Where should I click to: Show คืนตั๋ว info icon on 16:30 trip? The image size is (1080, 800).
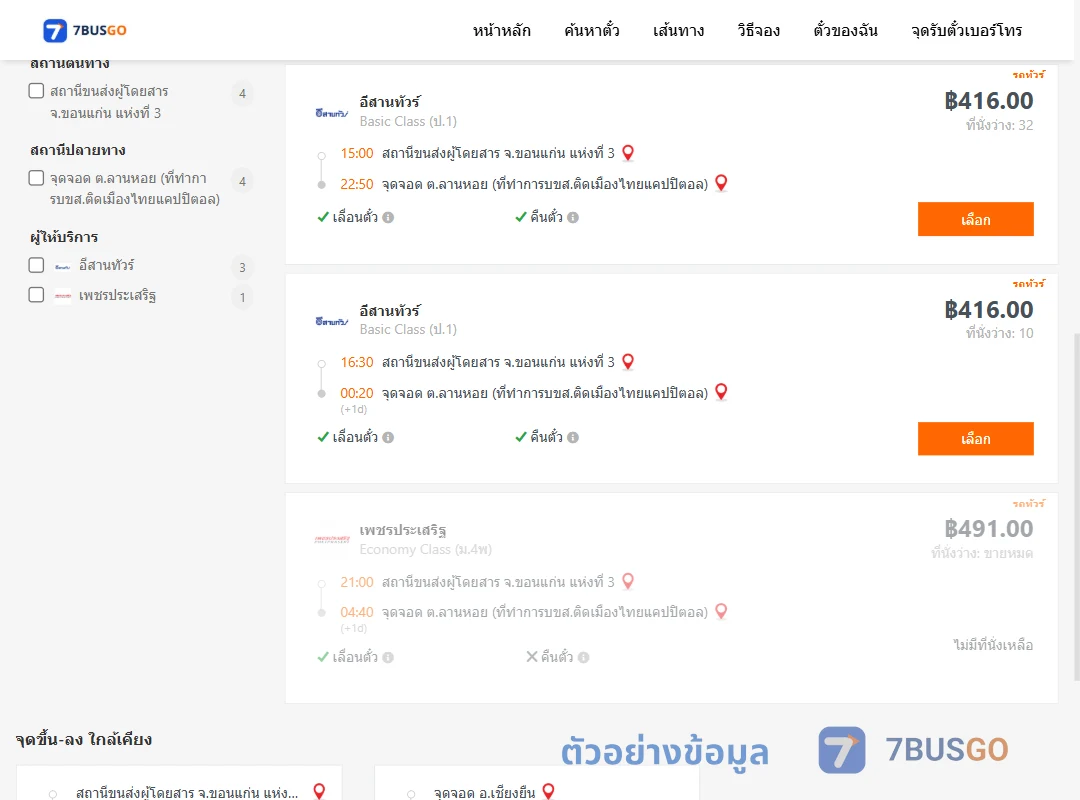(x=573, y=438)
